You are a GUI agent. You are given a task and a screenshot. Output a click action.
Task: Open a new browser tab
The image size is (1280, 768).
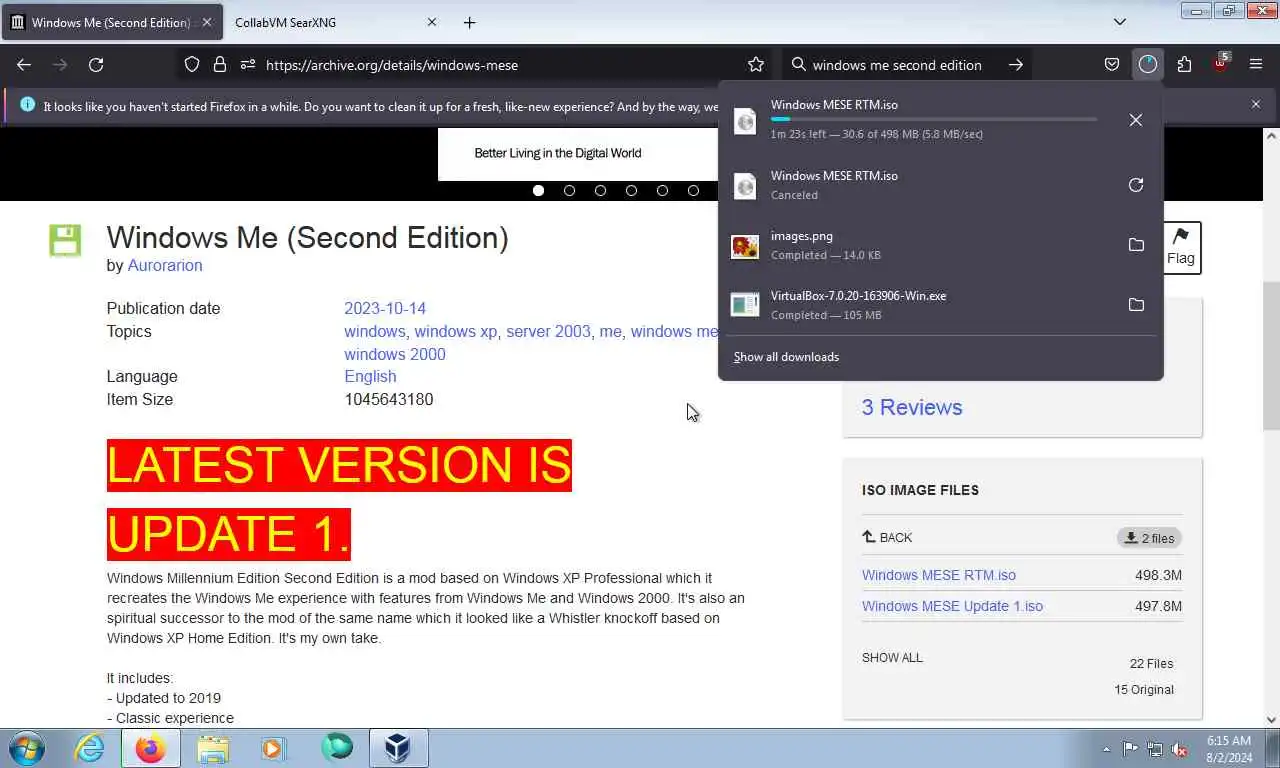point(470,22)
